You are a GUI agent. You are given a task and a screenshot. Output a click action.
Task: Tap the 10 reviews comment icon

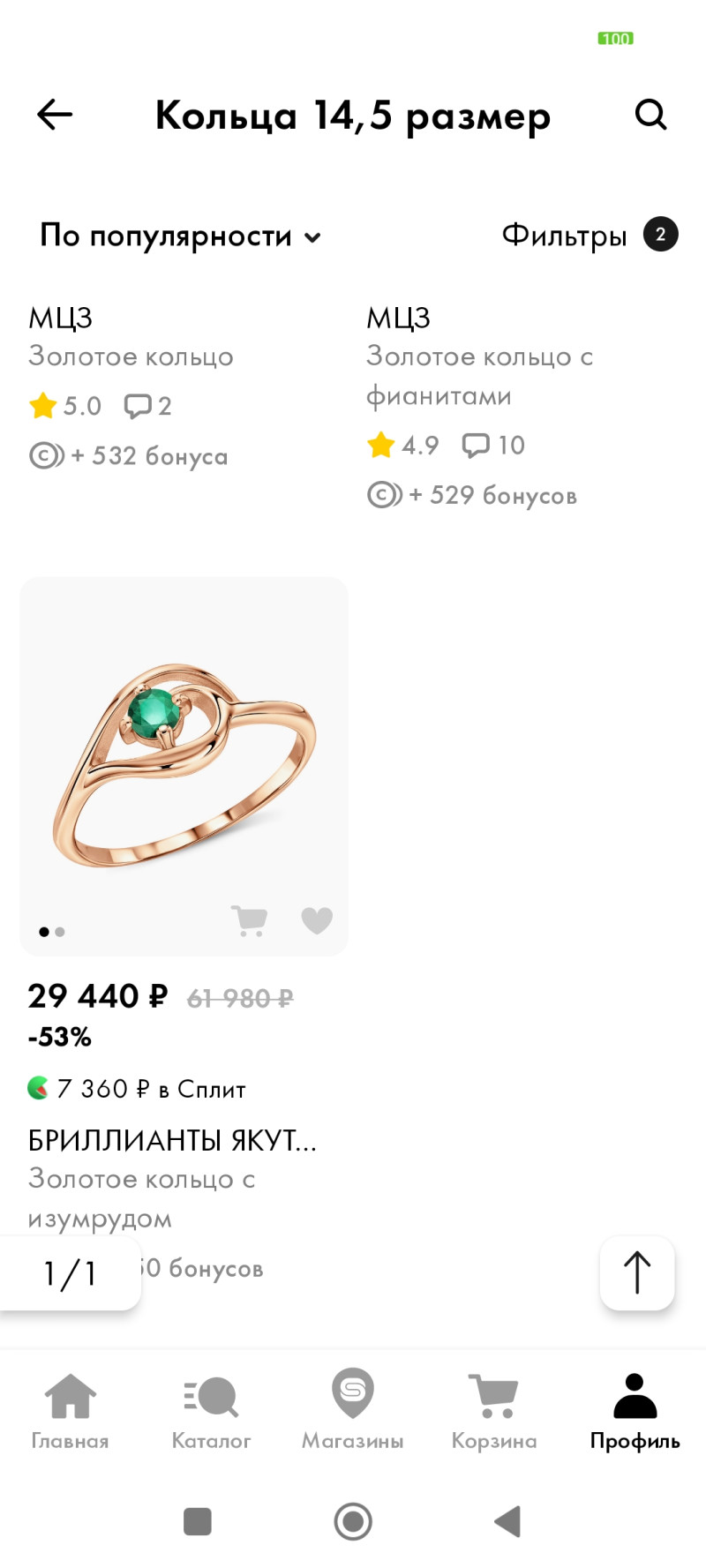pos(476,446)
